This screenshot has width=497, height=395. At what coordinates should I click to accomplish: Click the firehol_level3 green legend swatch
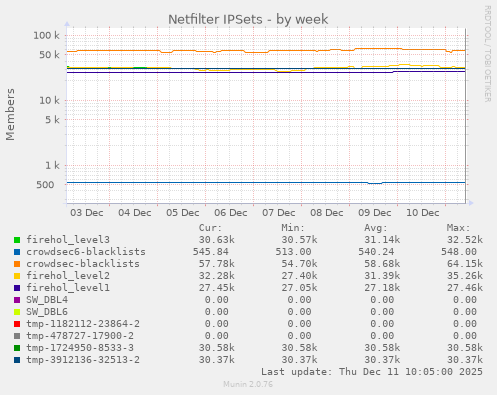tap(17, 240)
